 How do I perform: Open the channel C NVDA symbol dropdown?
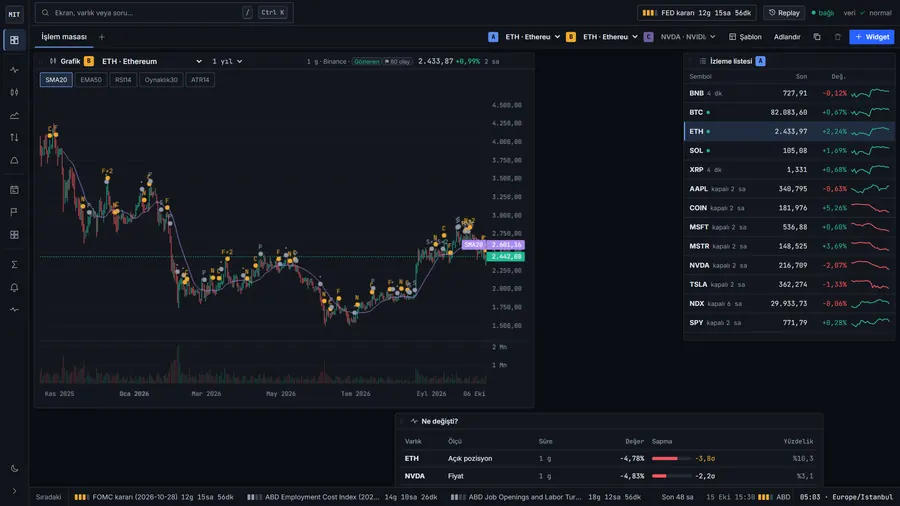pos(688,37)
